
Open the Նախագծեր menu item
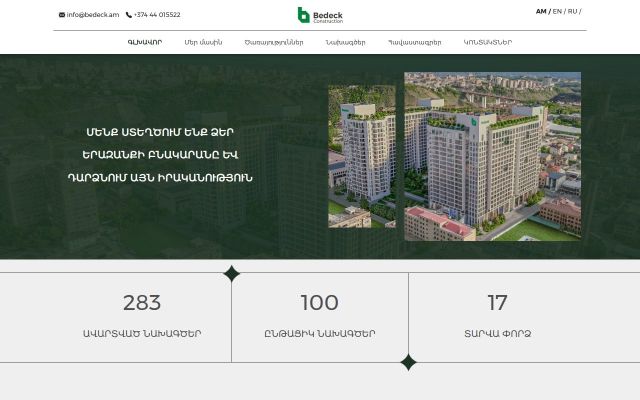(x=345, y=42)
